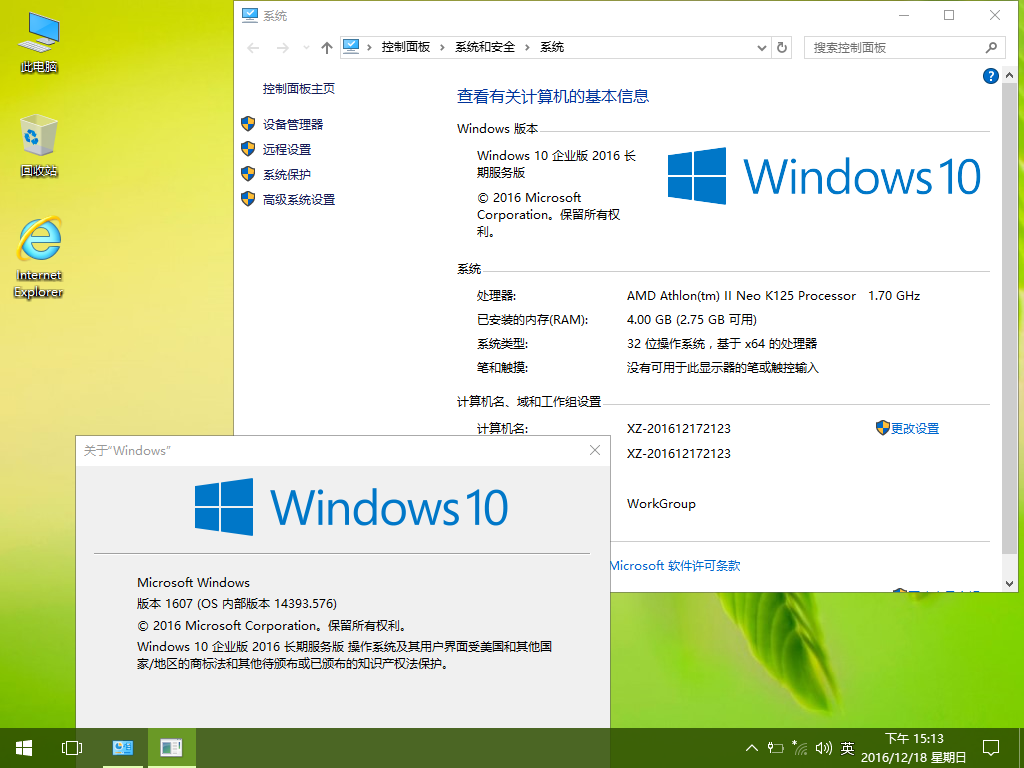Minimize the System window
Image resolution: width=1024 pixels, height=768 pixels.
click(904, 15)
